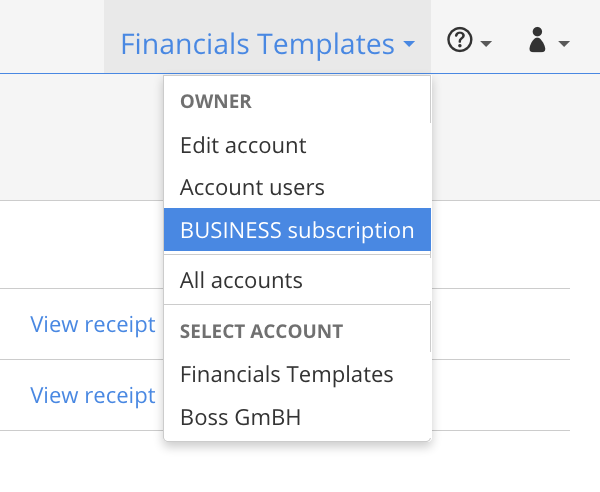Click empty navbar area left of account title
The height and width of the screenshot is (492, 600).
pyautogui.click(x=50, y=36)
